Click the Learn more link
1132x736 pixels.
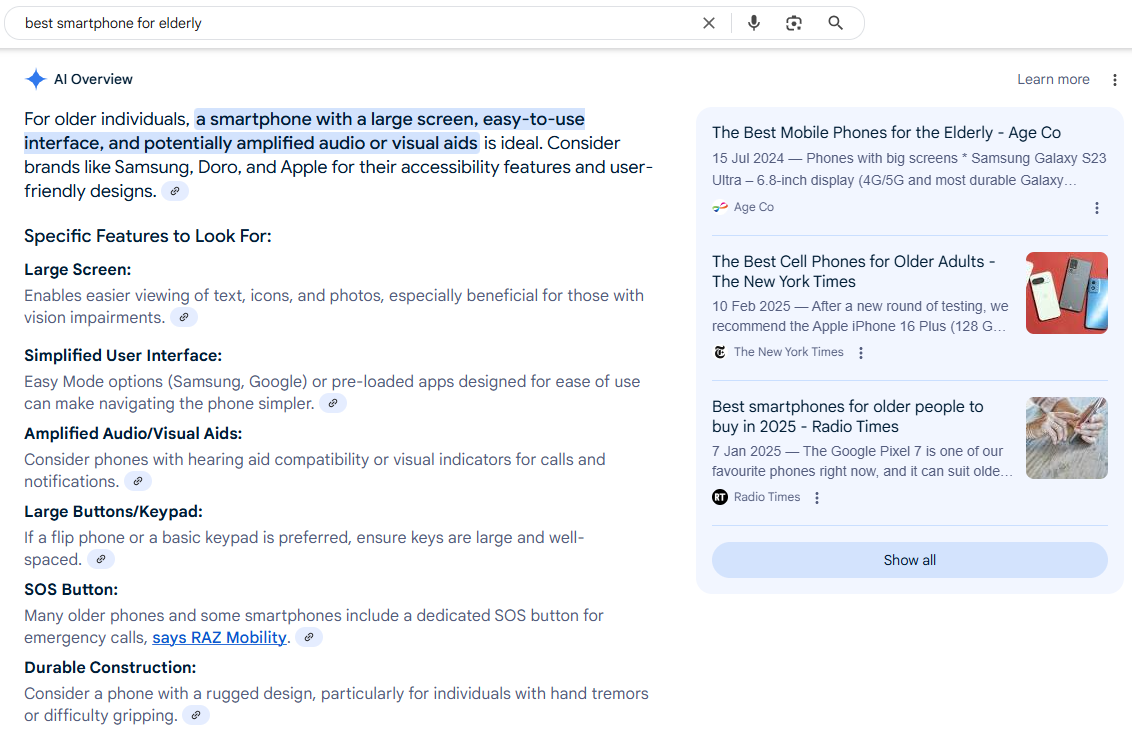[x=1053, y=80]
